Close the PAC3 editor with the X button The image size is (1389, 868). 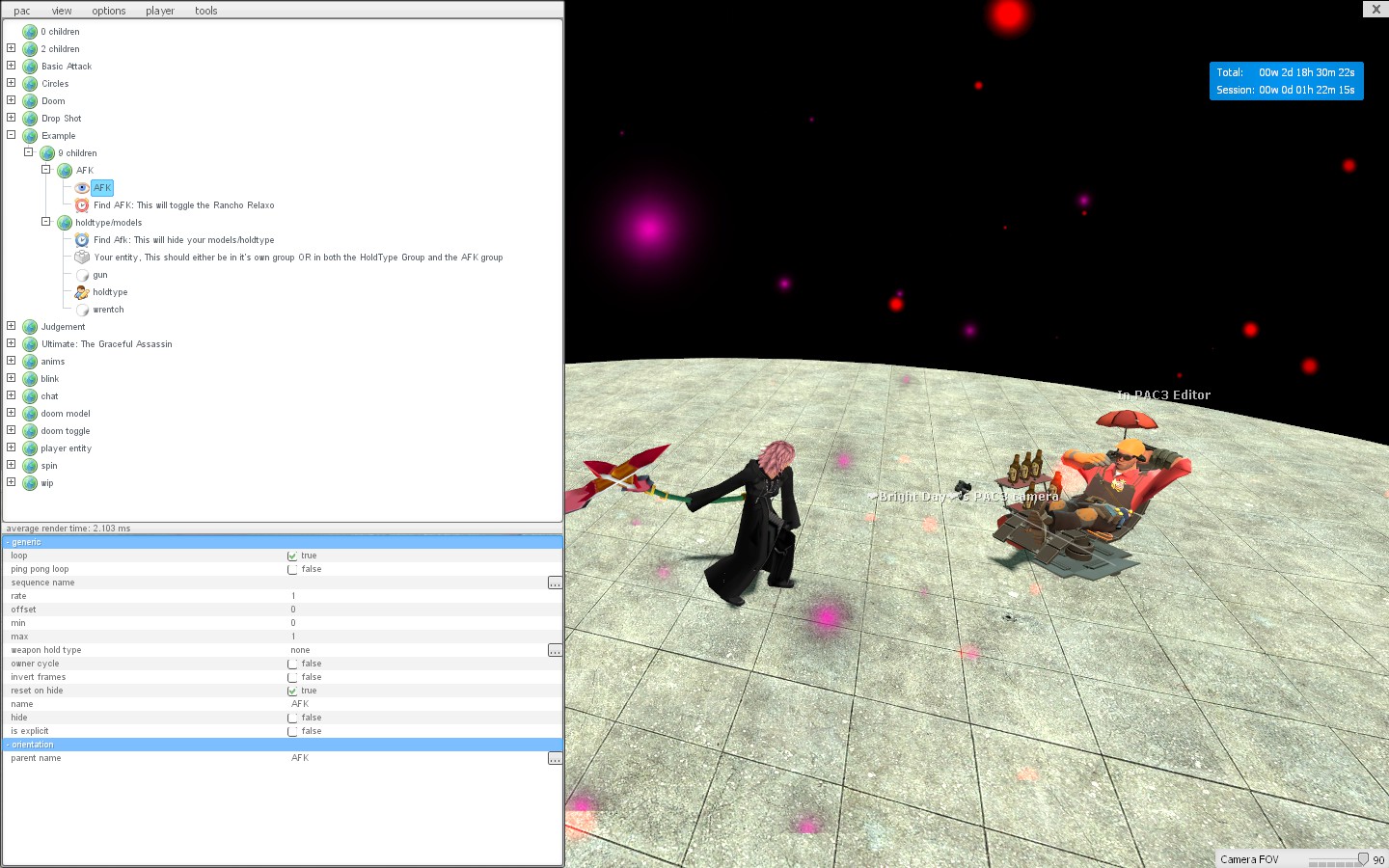coord(1375,9)
